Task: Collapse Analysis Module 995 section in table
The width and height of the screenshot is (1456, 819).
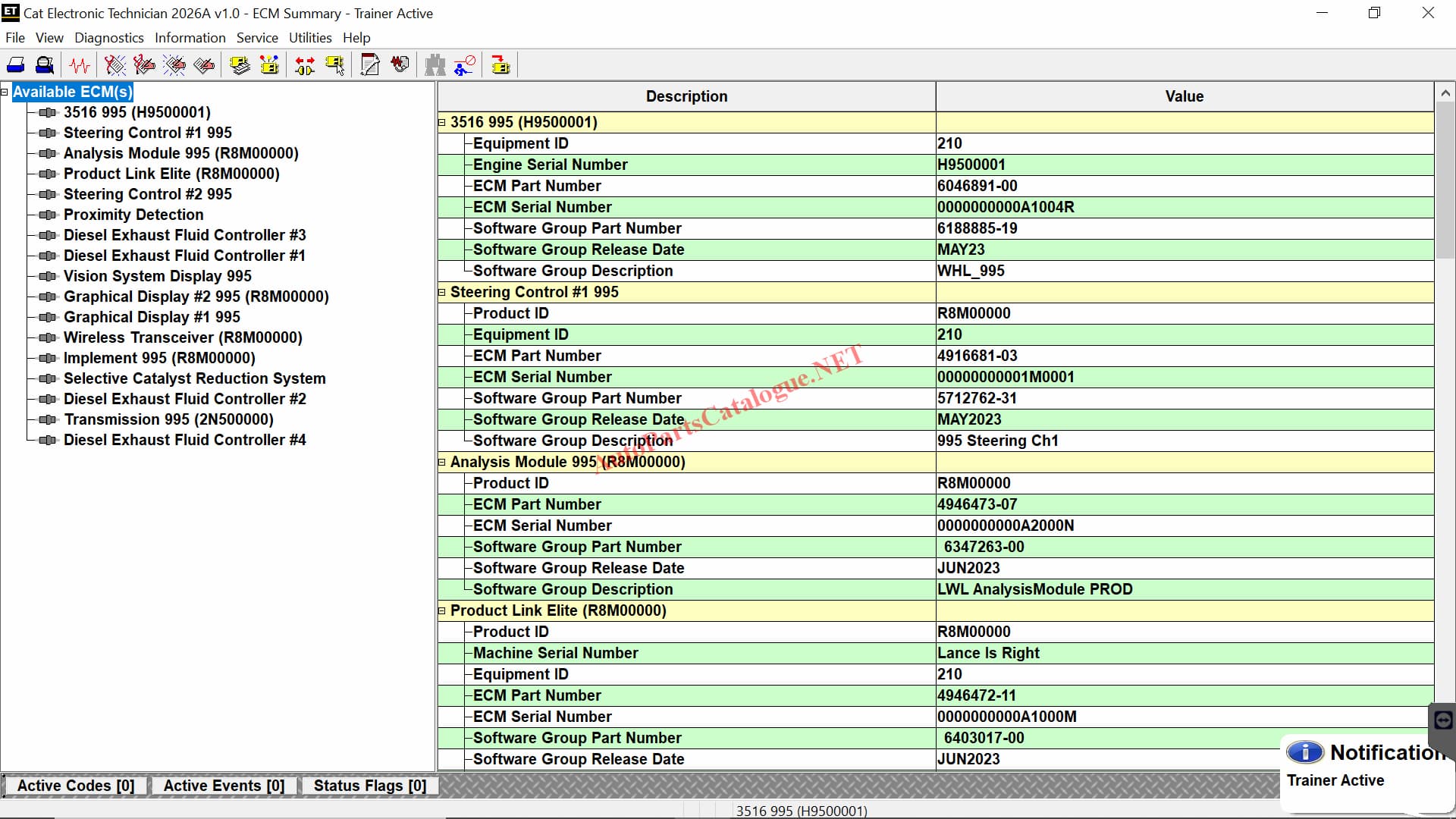Action: (x=442, y=462)
